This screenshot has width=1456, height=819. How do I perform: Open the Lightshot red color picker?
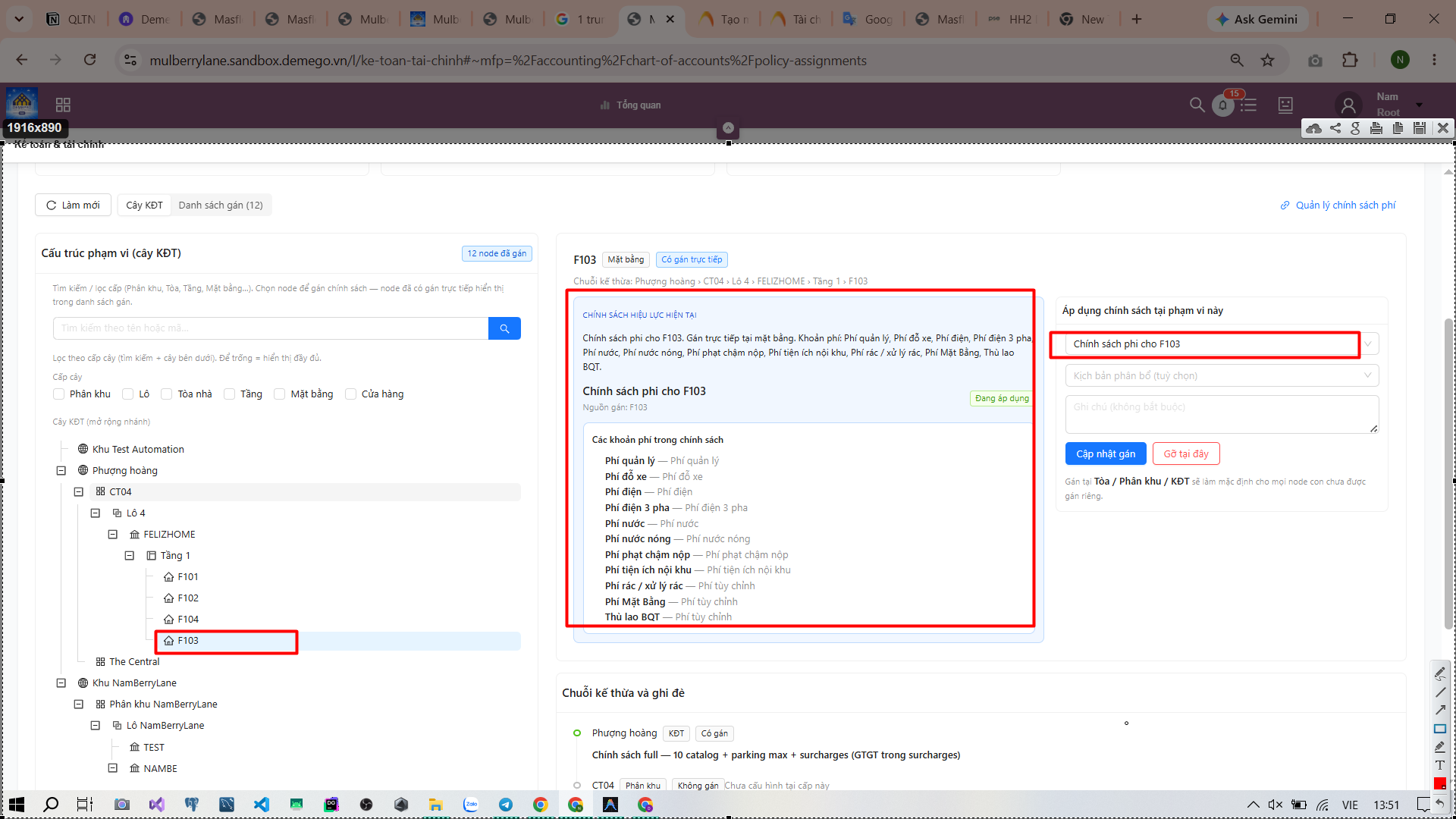click(1440, 783)
